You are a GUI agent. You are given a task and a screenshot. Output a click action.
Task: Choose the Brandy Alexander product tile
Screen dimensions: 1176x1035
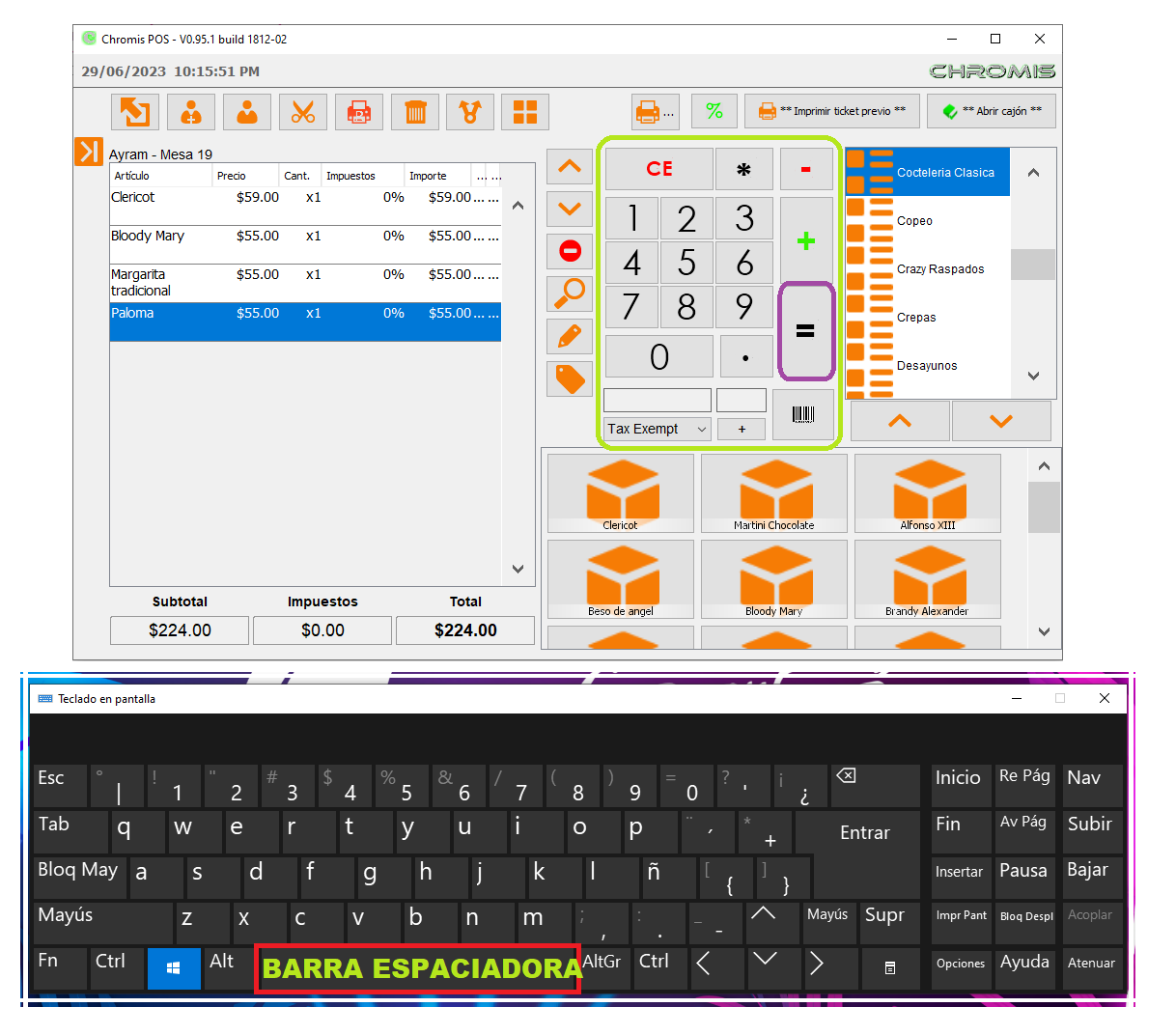pyautogui.click(x=928, y=579)
